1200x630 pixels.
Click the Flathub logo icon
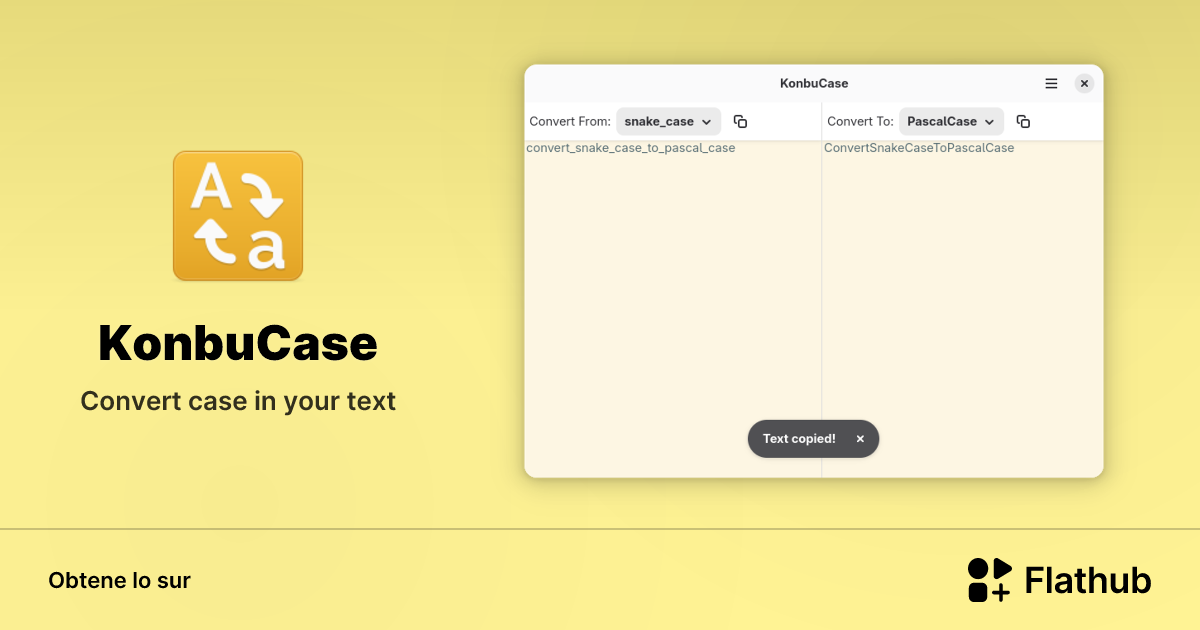pos(988,579)
